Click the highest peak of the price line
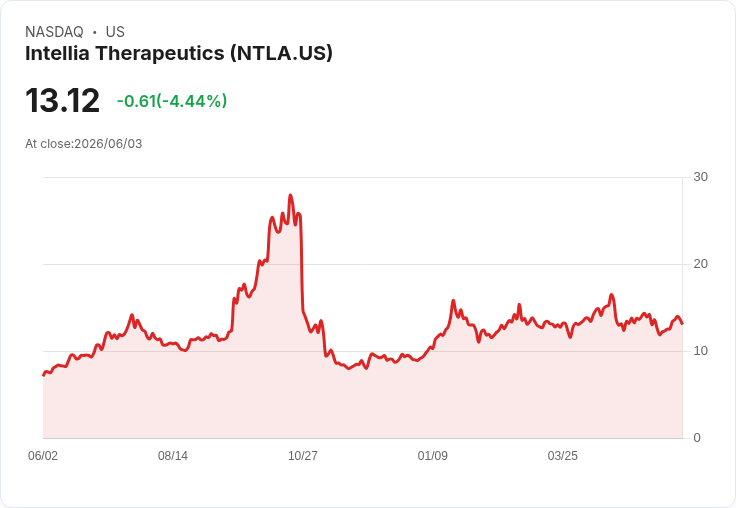Viewport: 736px width, 508px height. coord(291,195)
